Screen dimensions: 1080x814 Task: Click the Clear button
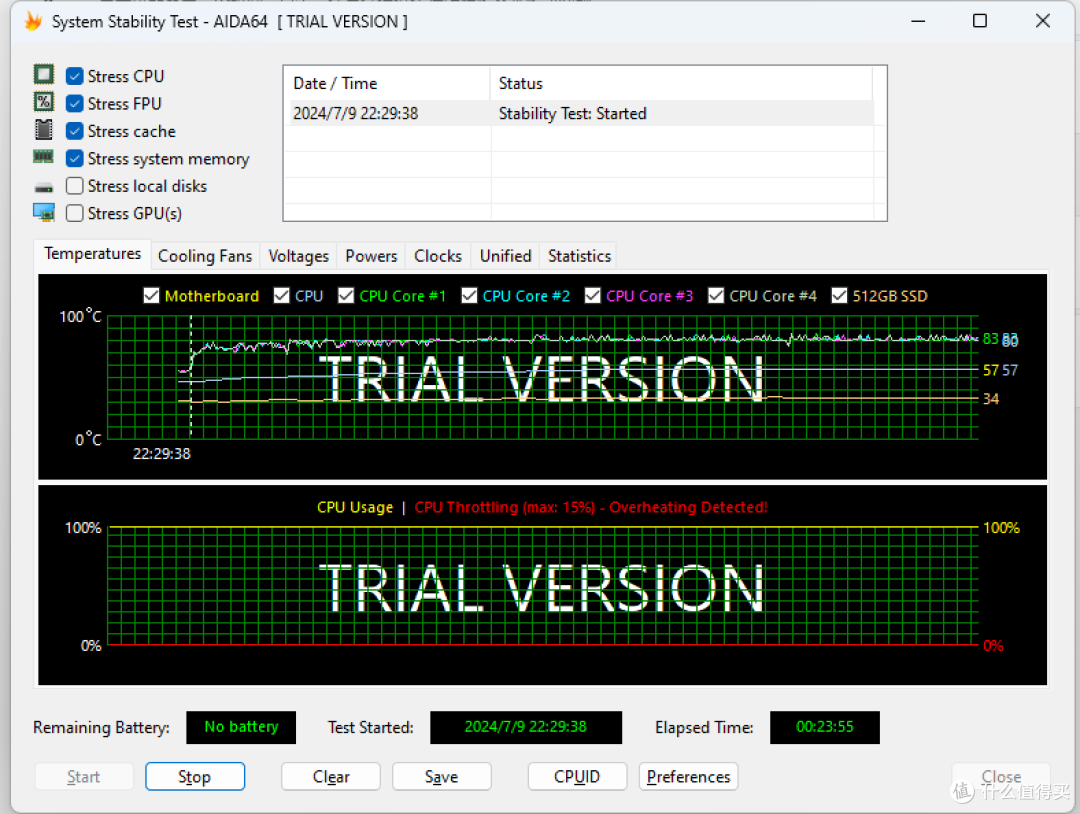331,777
